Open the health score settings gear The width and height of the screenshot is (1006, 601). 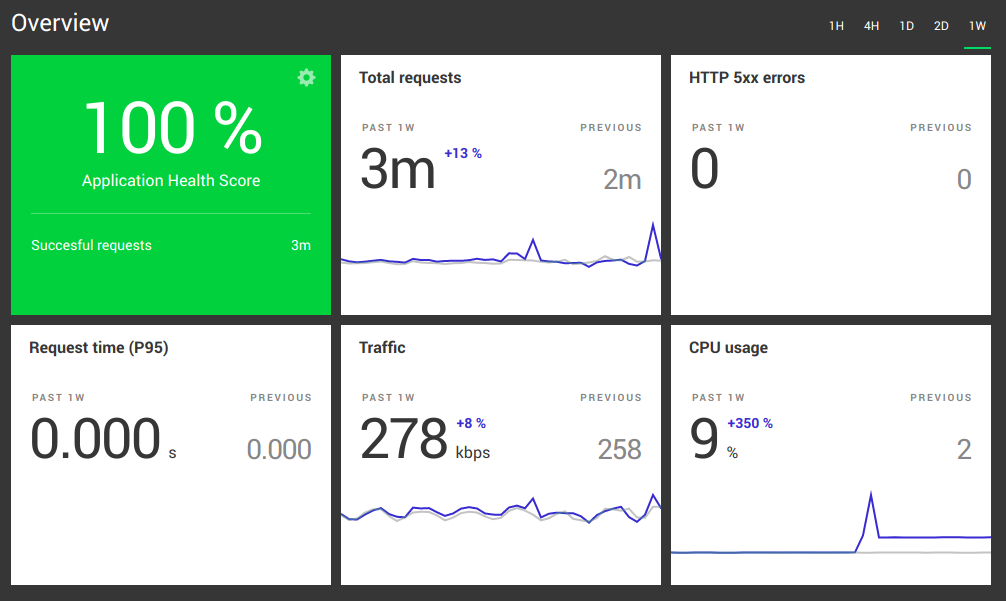click(306, 78)
